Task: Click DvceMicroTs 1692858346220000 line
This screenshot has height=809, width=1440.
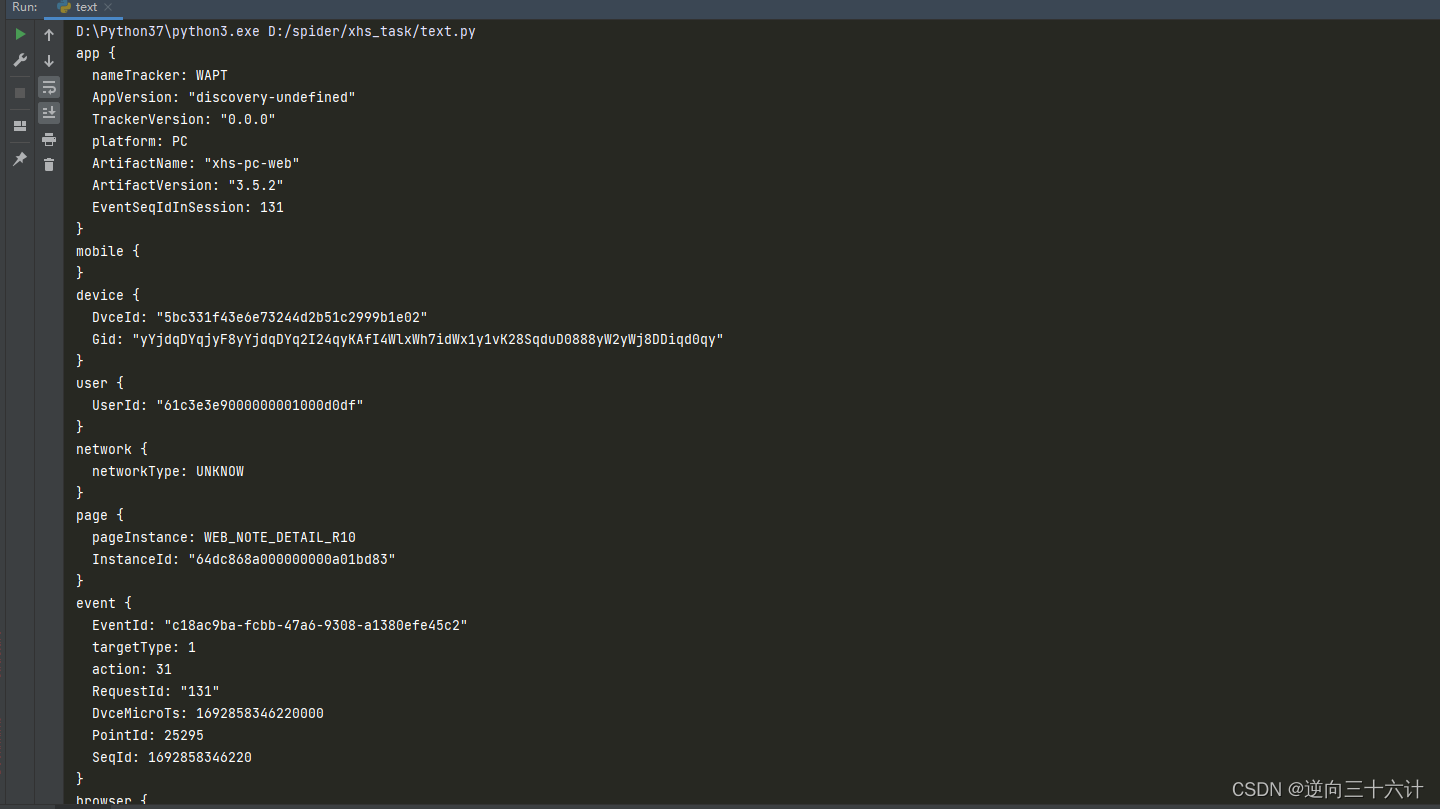Action: point(208,713)
